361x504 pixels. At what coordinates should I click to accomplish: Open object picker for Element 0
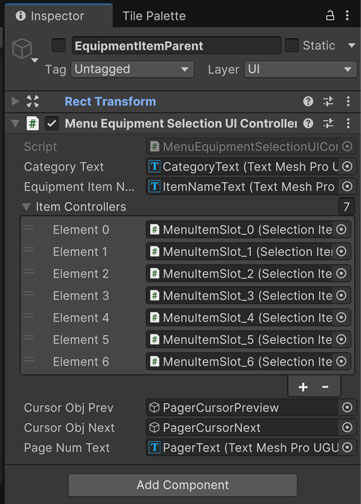(x=341, y=229)
